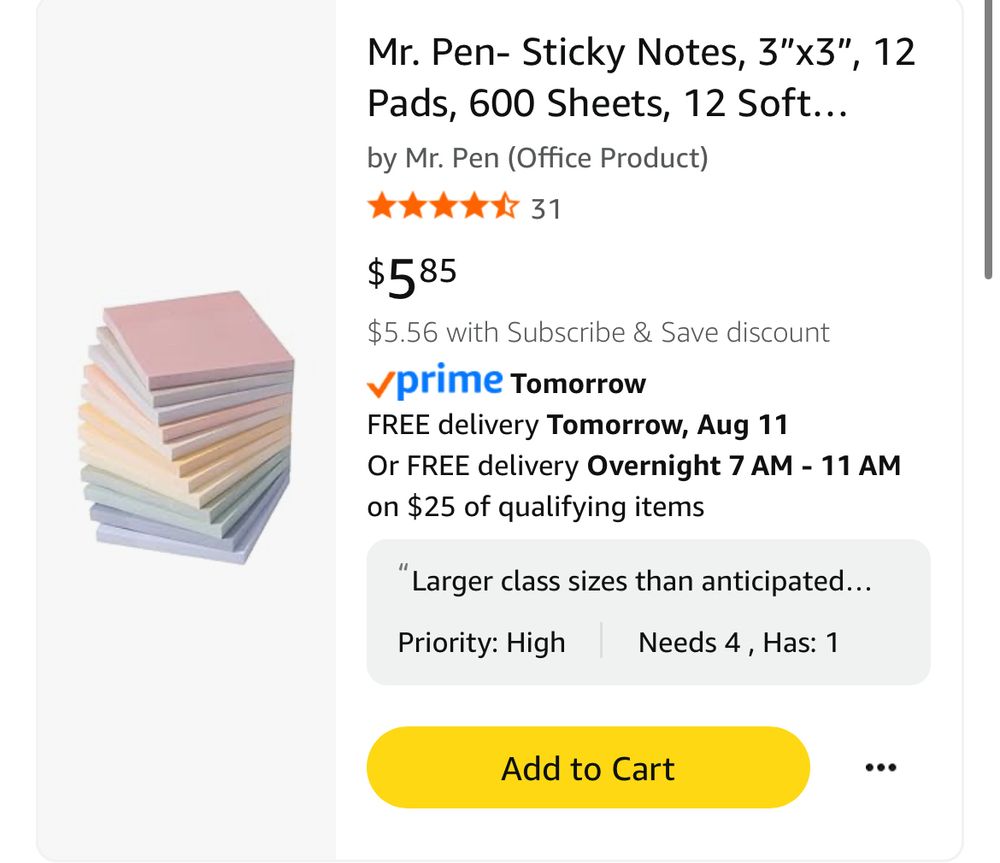Viewport: 1000px width, 863px height.
Task: Select the Priority: High label
Action: pos(481,642)
